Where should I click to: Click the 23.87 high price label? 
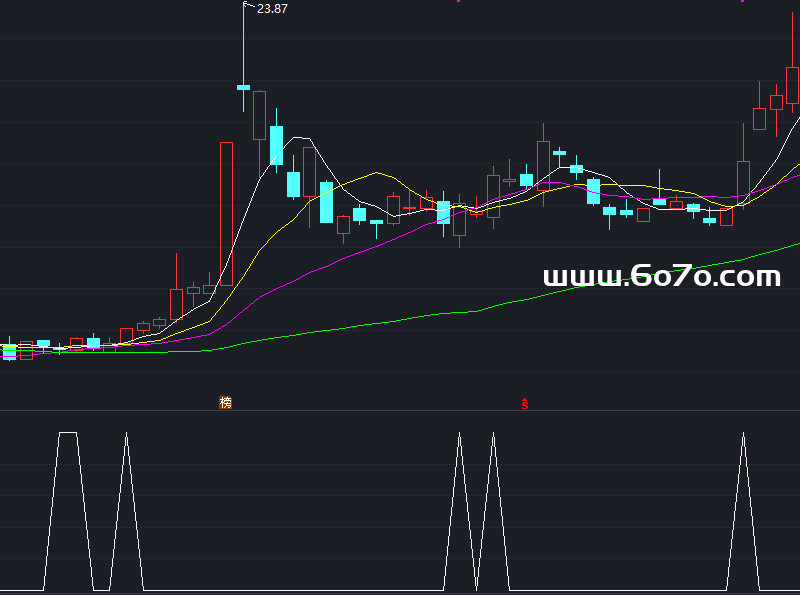tap(272, 9)
